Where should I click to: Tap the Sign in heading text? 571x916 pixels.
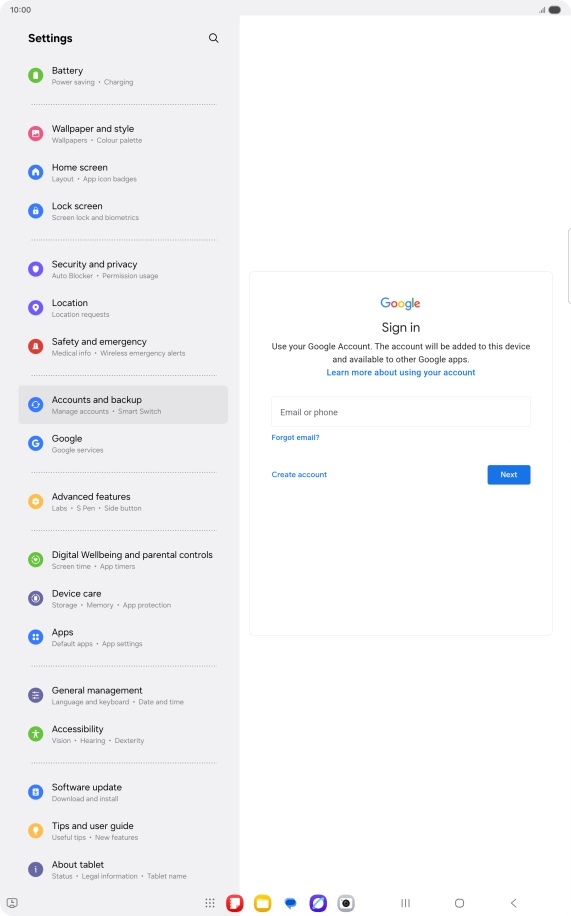click(x=401, y=327)
